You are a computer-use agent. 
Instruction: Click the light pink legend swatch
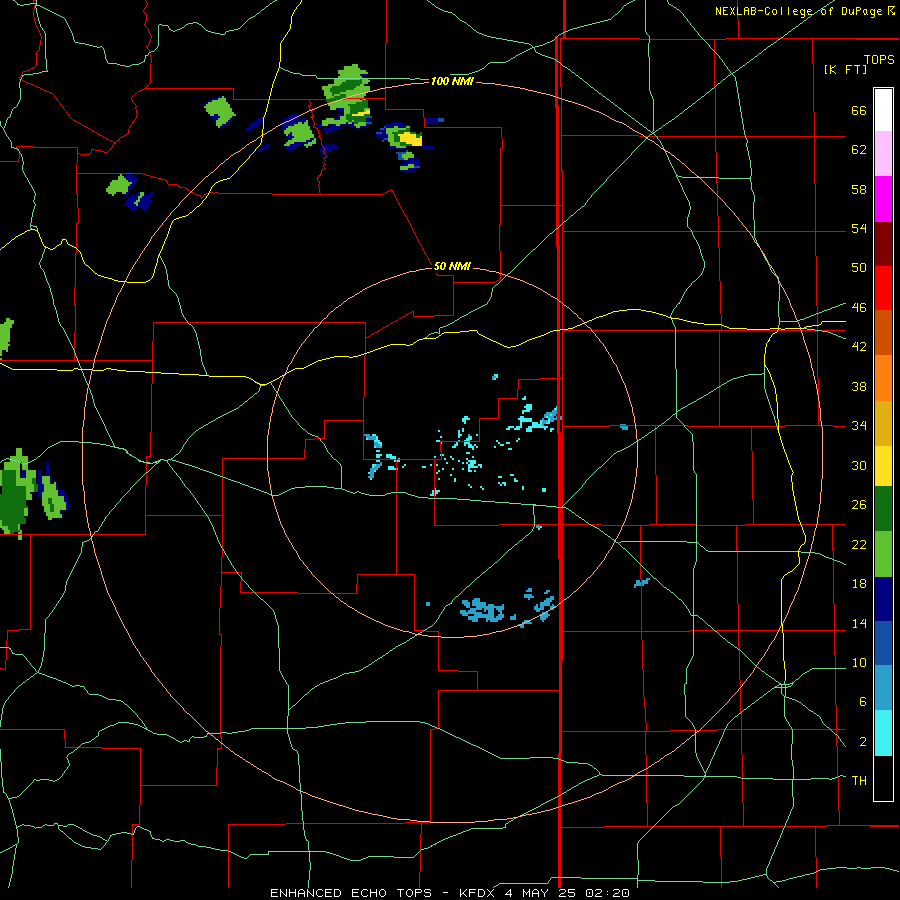click(883, 153)
